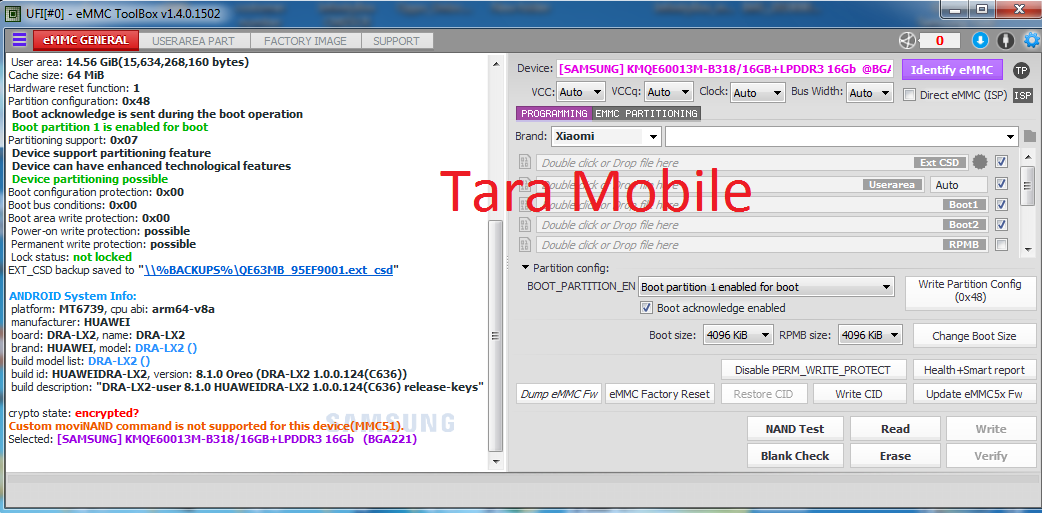Image resolution: width=1042 pixels, height=513 pixels.
Task: Open the Brand dropdown showing Xiaomi
Action: point(606,137)
